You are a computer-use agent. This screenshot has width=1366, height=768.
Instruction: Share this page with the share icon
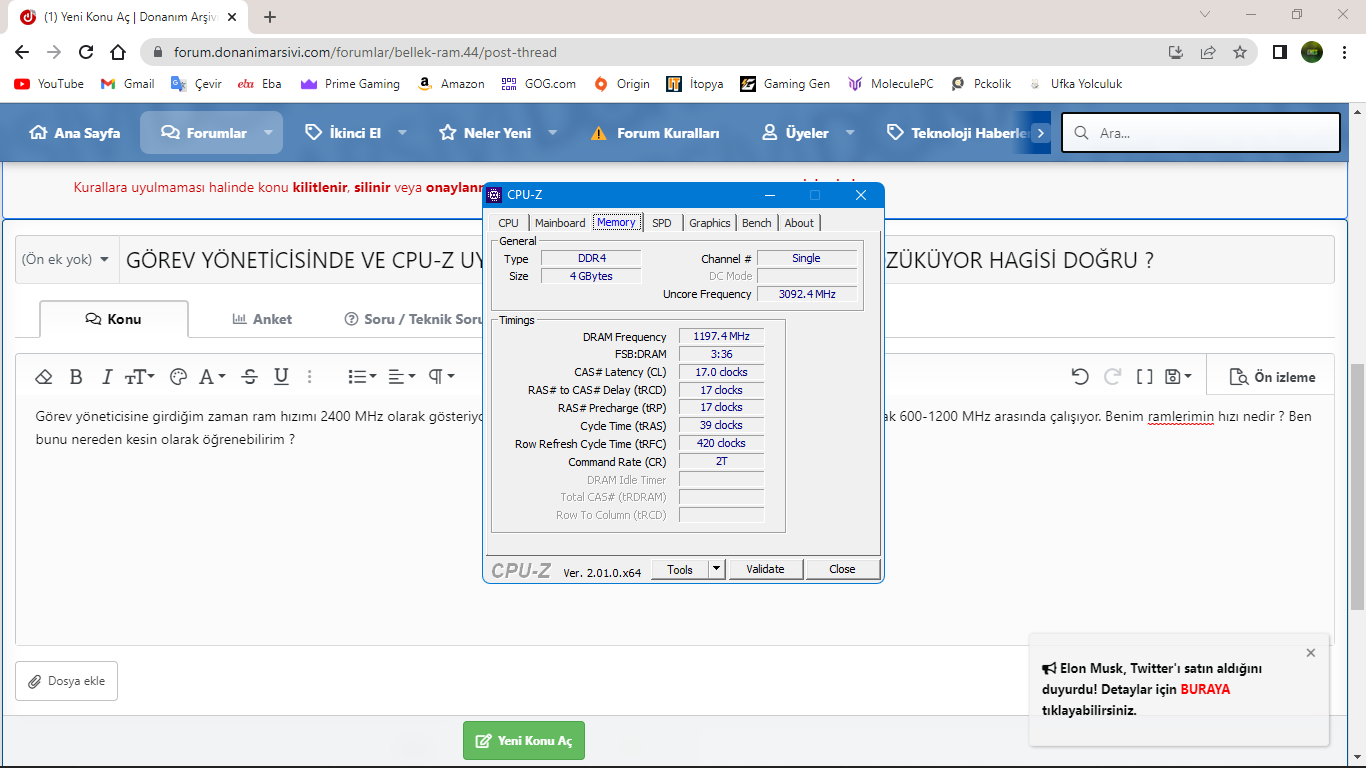coord(1208,52)
